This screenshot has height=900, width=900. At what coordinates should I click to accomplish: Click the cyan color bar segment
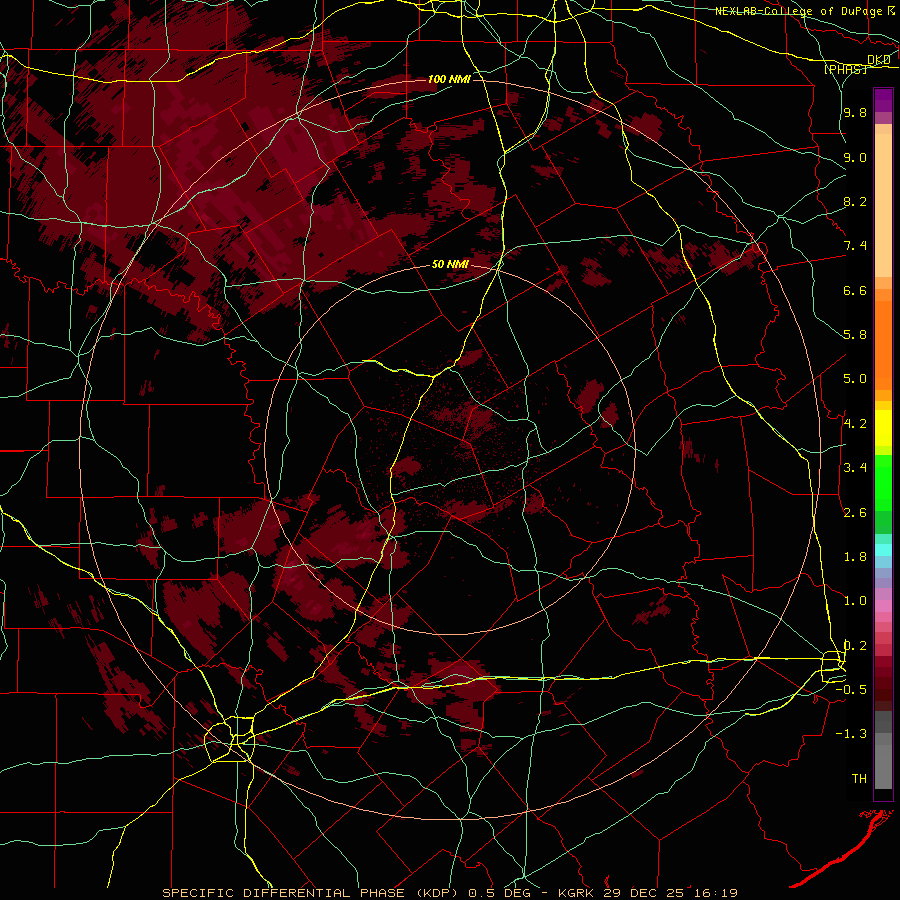[x=883, y=550]
